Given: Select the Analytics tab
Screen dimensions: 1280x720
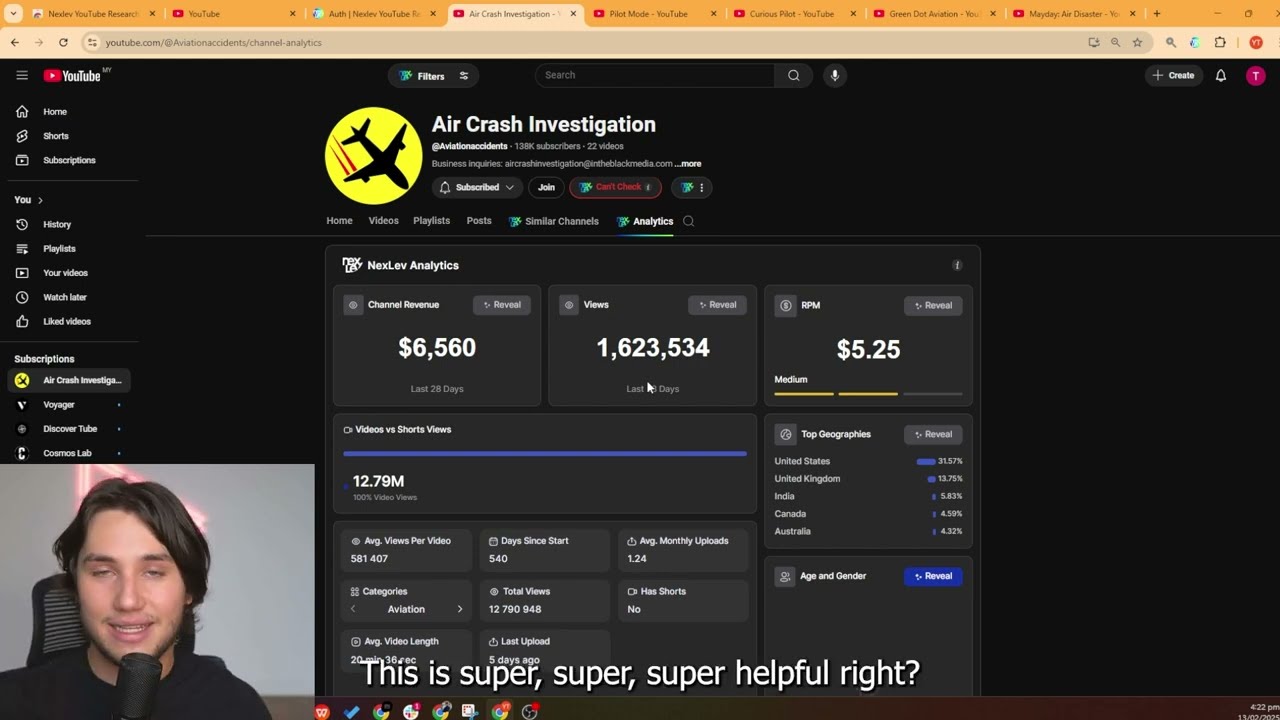Looking at the screenshot, I should 645,221.
